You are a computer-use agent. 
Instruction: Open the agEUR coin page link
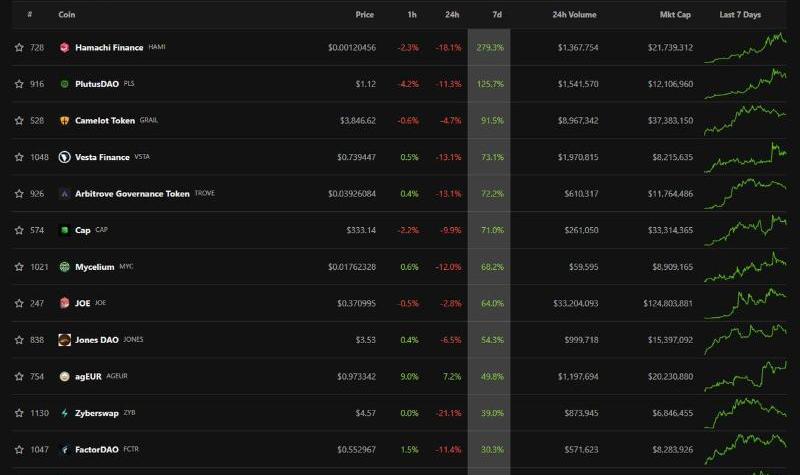pos(88,377)
